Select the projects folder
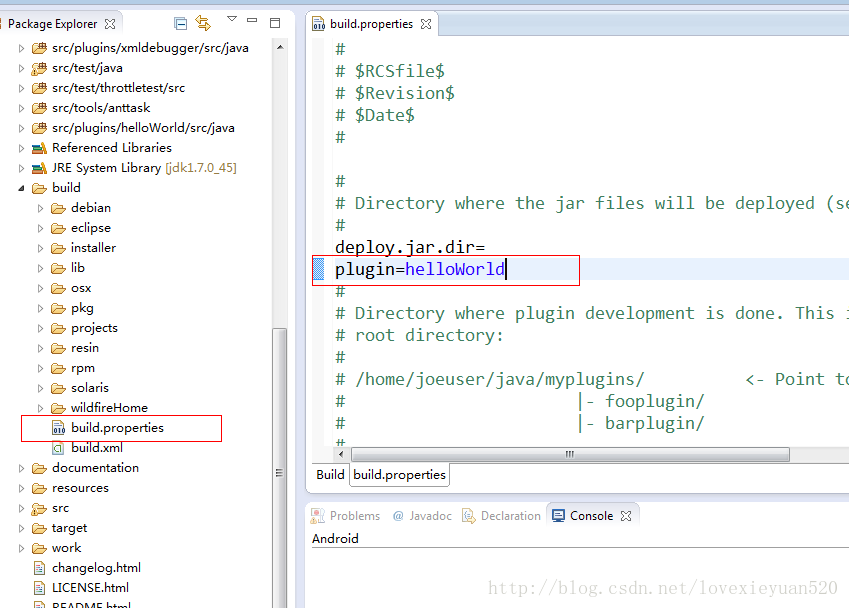 pos(94,328)
